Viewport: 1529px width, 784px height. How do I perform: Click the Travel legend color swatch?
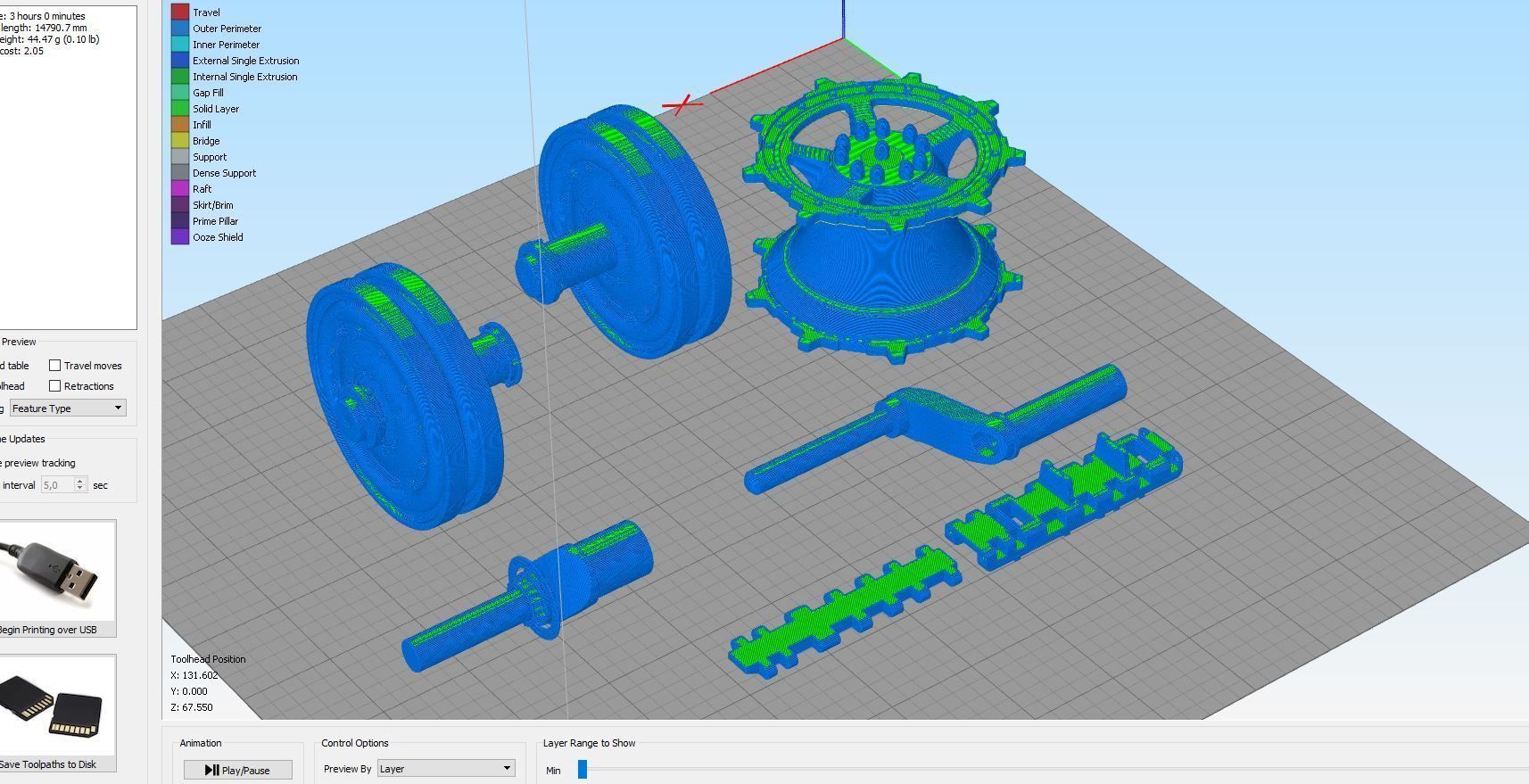pos(179,12)
